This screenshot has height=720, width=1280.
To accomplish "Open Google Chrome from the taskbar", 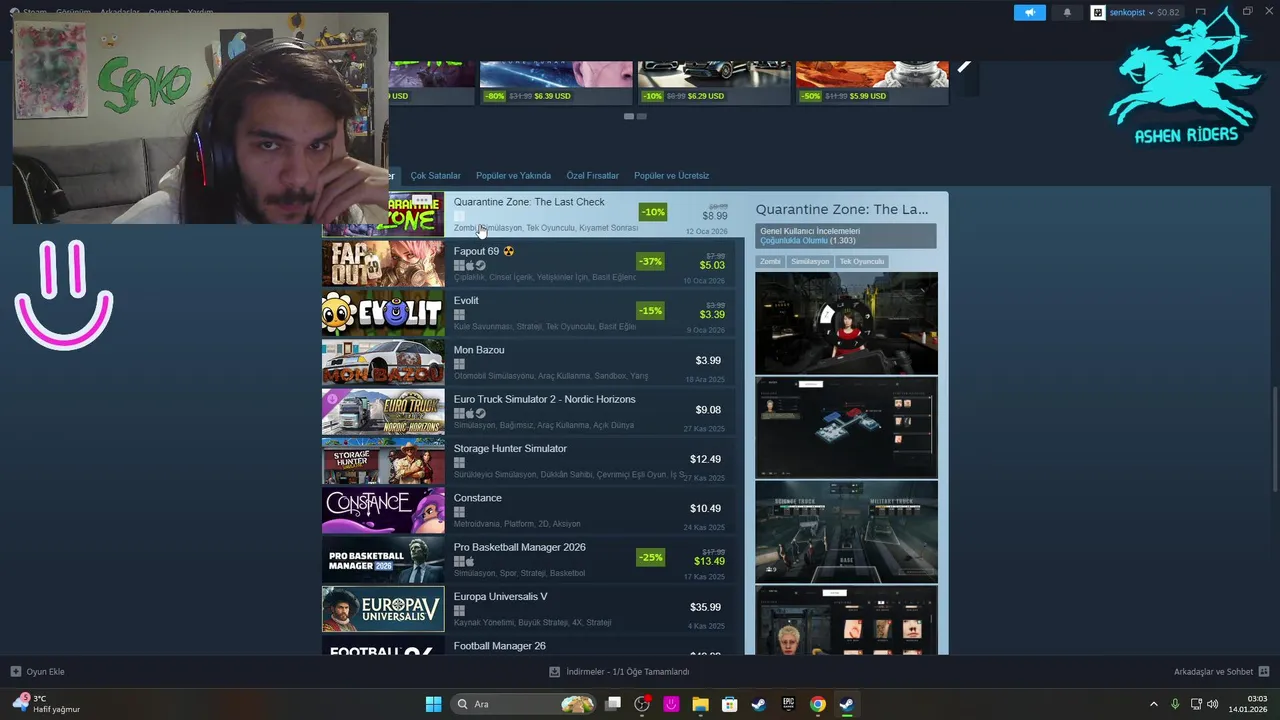I will coord(818,704).
